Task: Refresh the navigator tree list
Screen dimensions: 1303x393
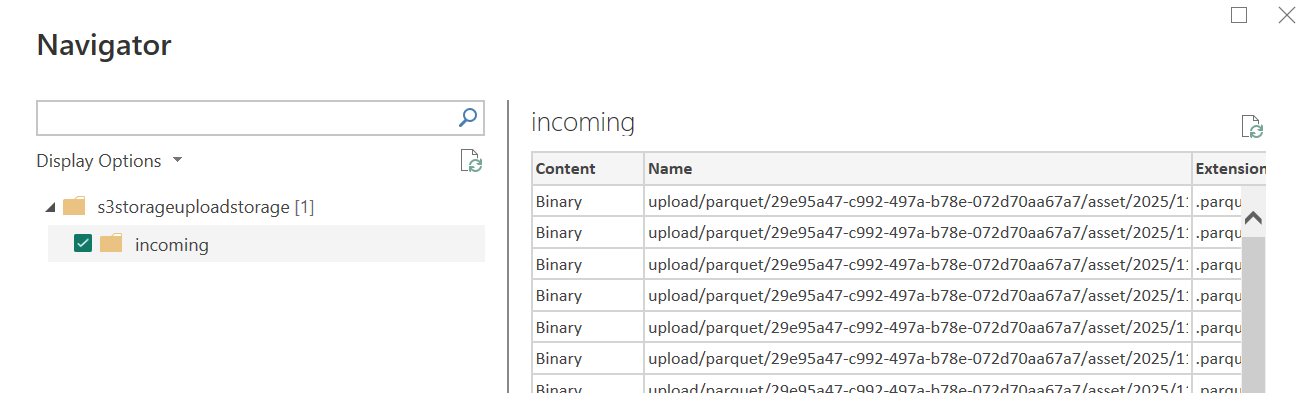Action: click(x=471, y=161)
